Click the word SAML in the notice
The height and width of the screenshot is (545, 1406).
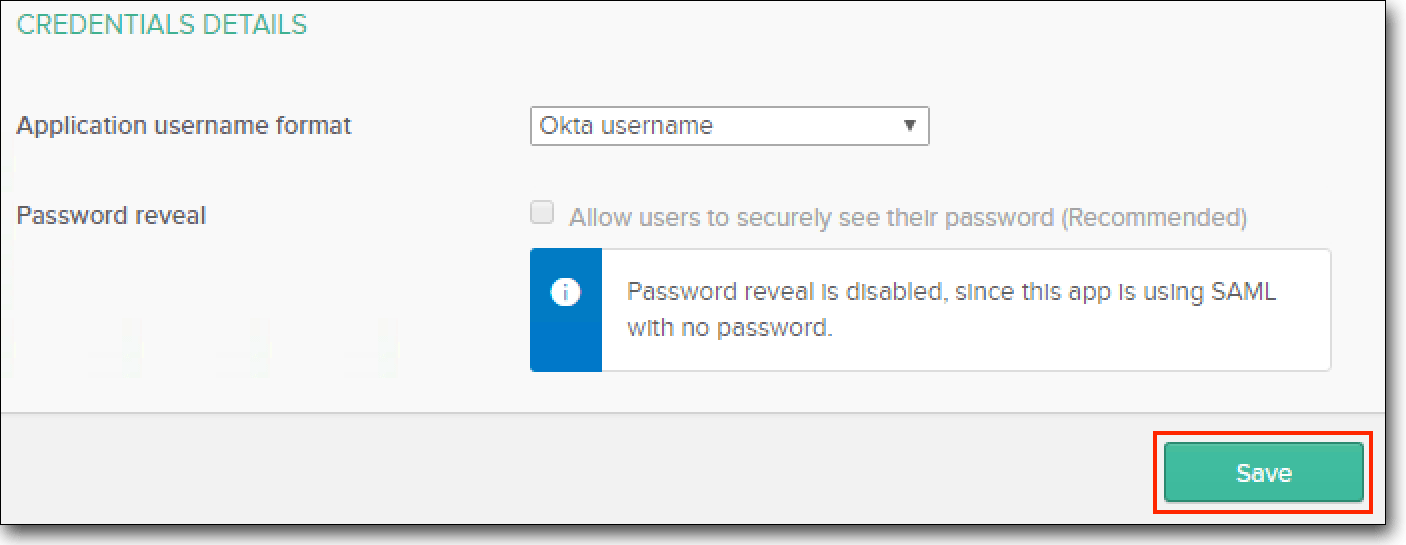click(x=1245, y=292)
